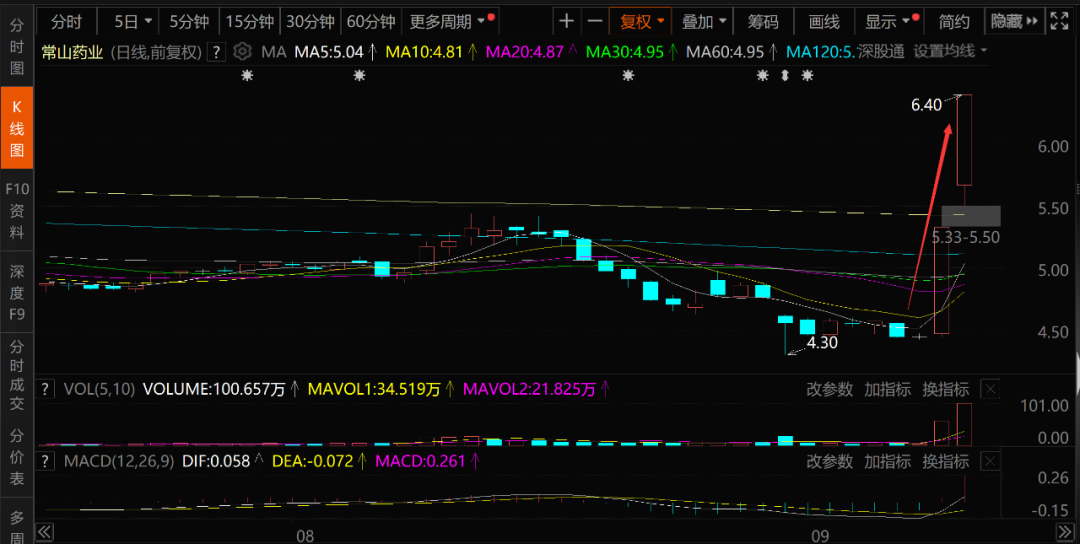This screenshot has height=544, width=1080.
Task: Click 隐藏 to hide side panel
Action: click(1014, 22)
